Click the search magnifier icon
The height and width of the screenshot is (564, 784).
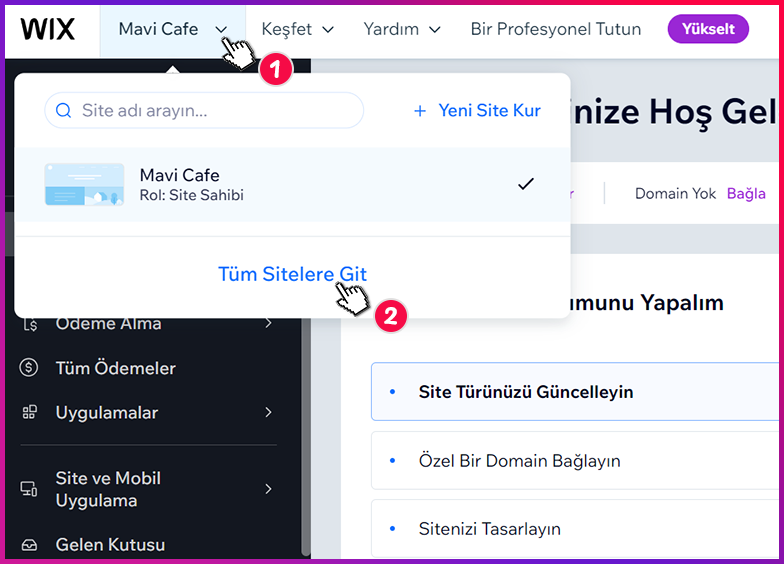click(x=64, y=110)
